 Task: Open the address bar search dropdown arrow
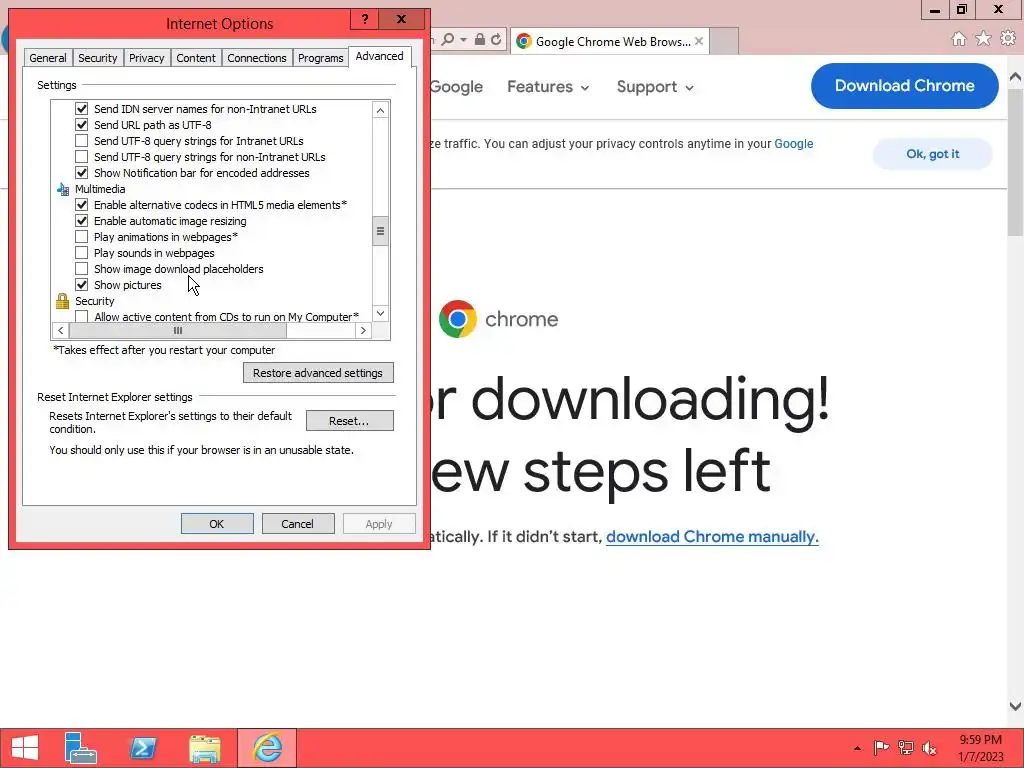(x=463, y=40)
